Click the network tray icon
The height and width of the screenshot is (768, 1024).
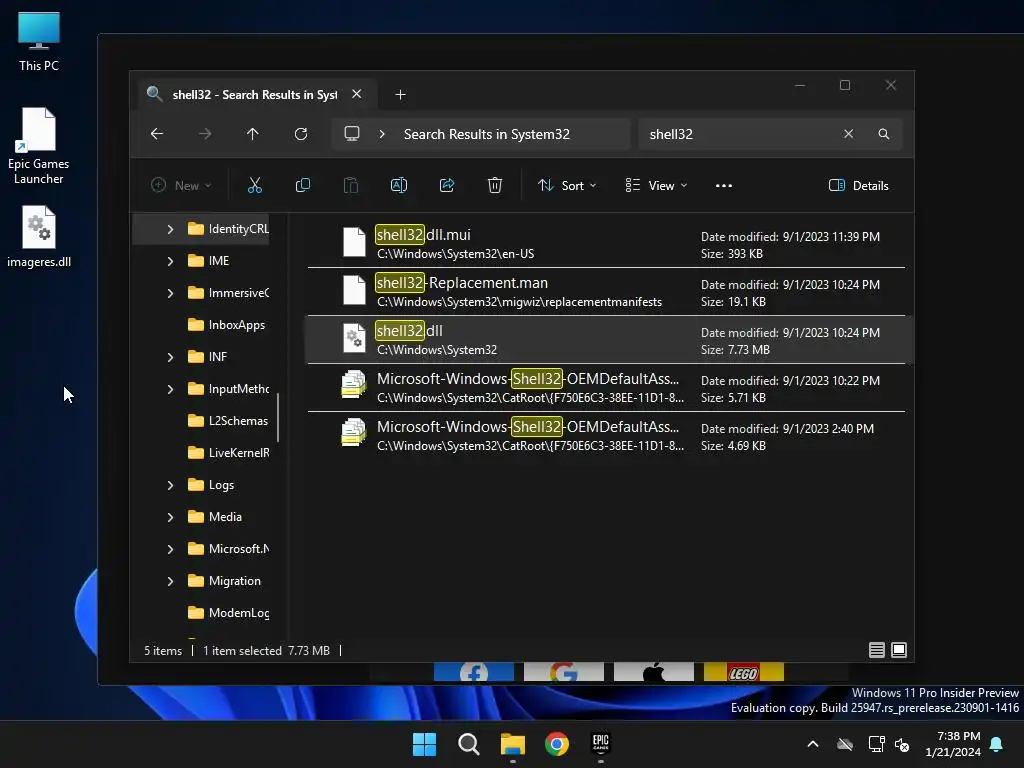pyautogui.click(x=876, y=744)
